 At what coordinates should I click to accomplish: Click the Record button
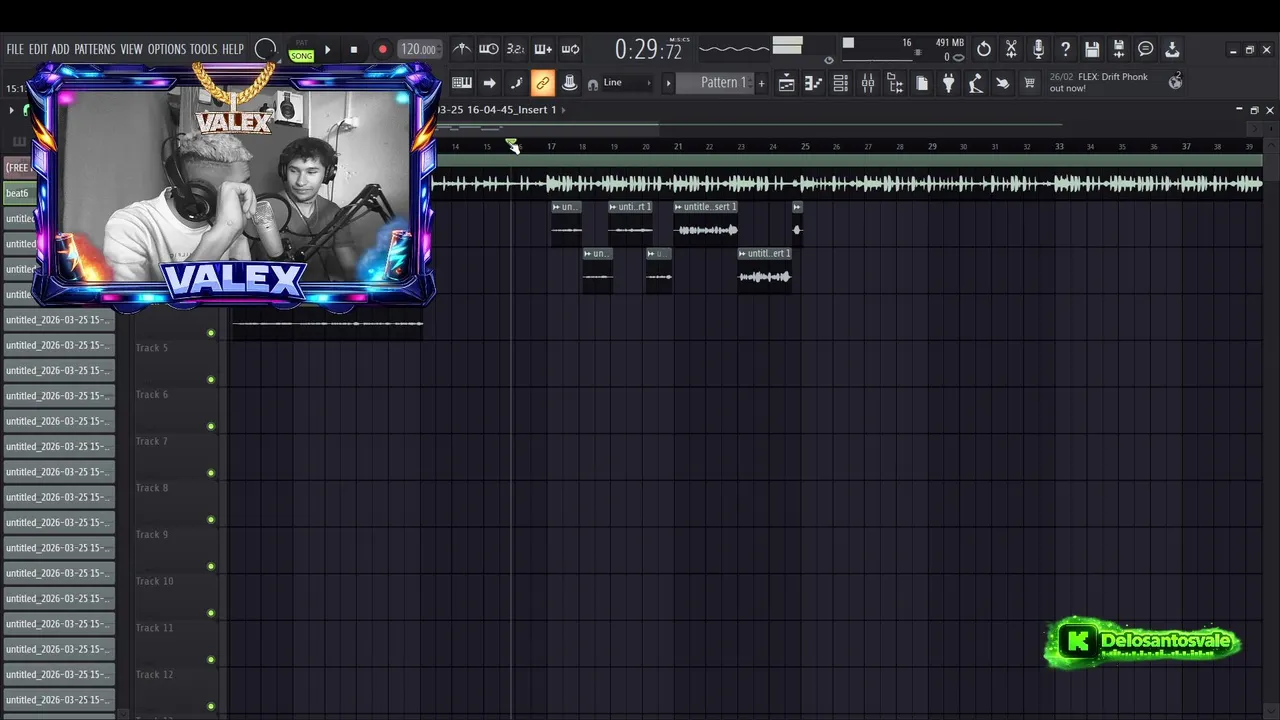click(x=382, y=49)
